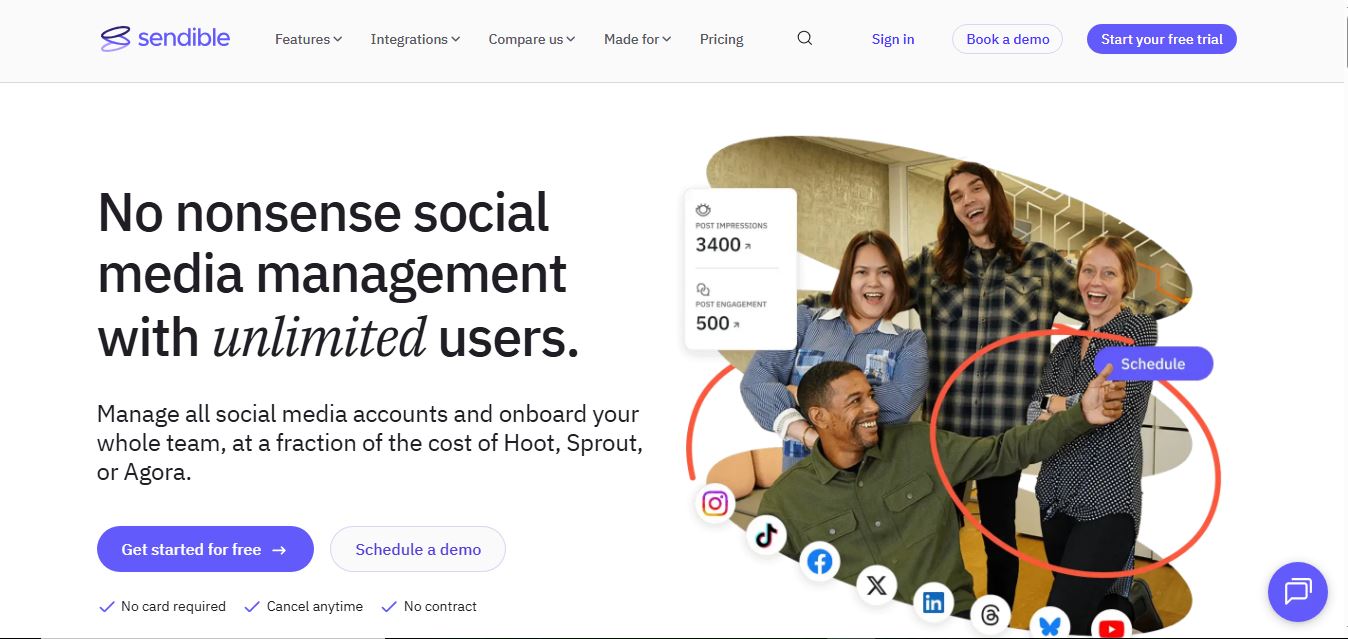Click the Sign in link
Viewport: 1348px width, 639px height.
pyautogui.click(x=893, y=39)
